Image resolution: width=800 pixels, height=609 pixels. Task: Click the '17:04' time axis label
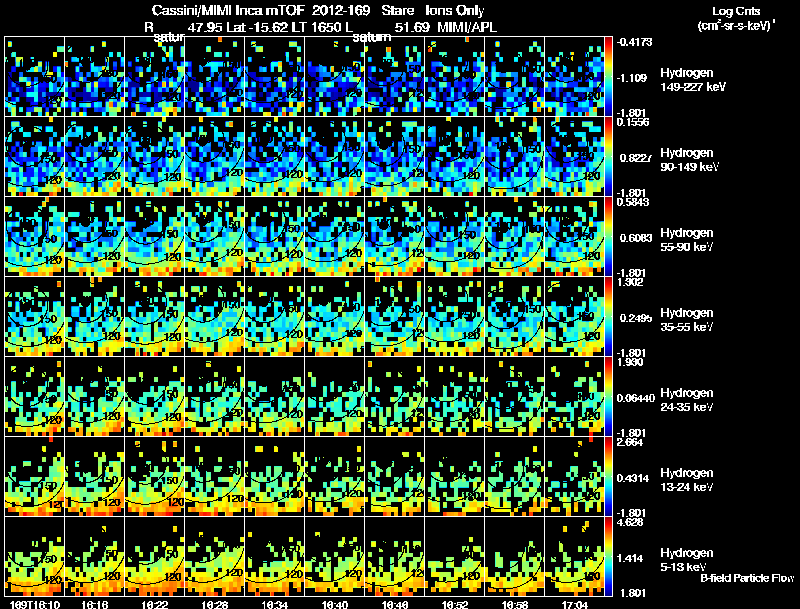tap(574, 605)
